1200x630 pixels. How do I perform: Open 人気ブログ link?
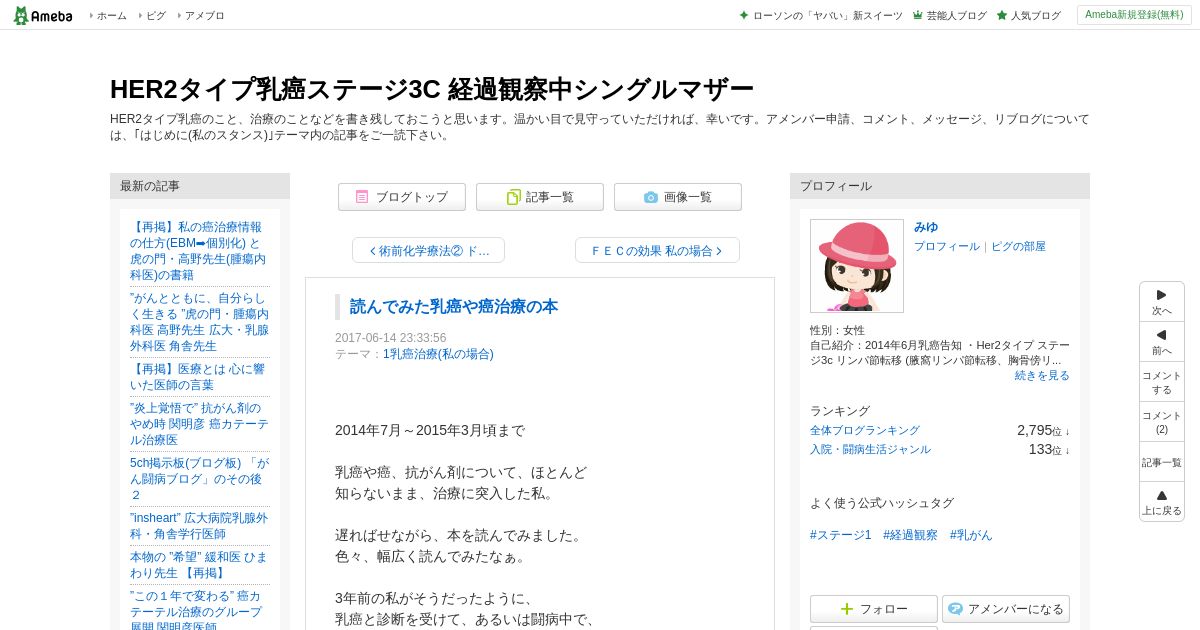click(x=1035, y=15)
